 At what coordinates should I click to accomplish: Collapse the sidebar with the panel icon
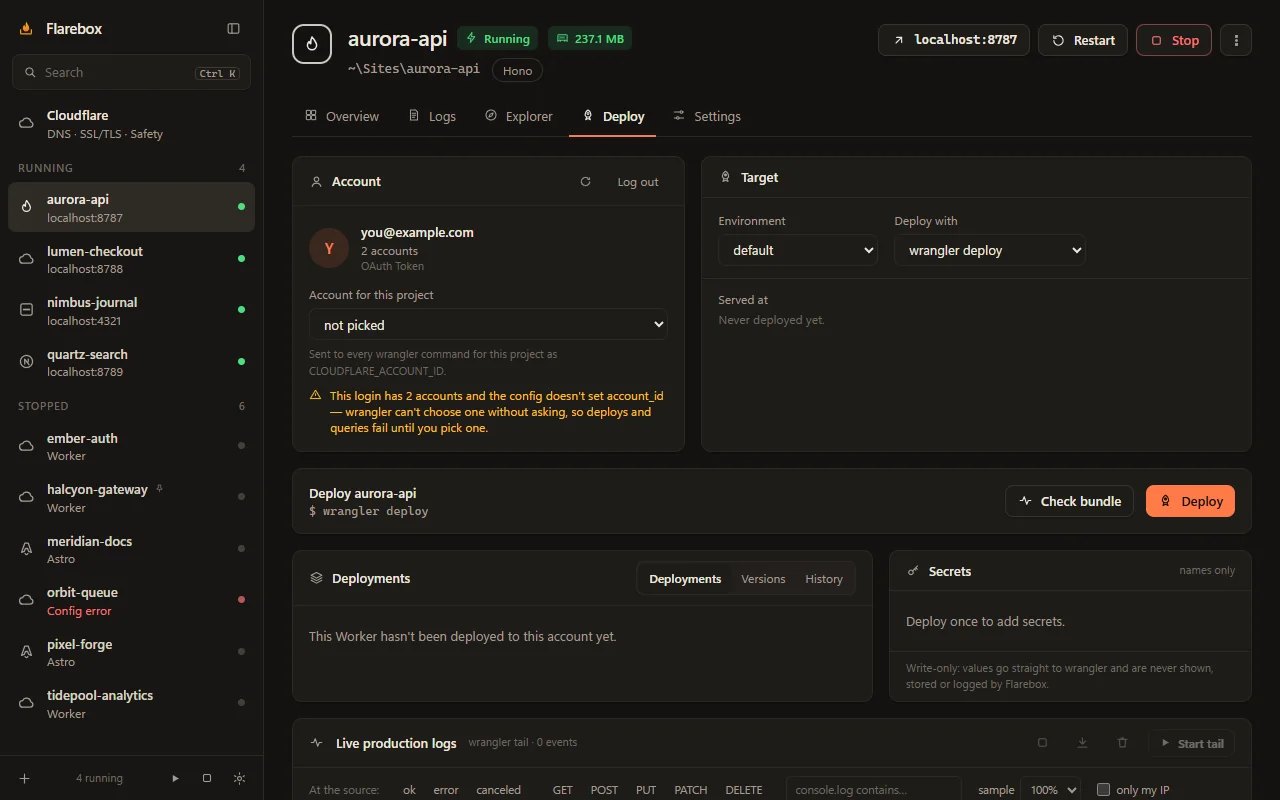(234, 29)
